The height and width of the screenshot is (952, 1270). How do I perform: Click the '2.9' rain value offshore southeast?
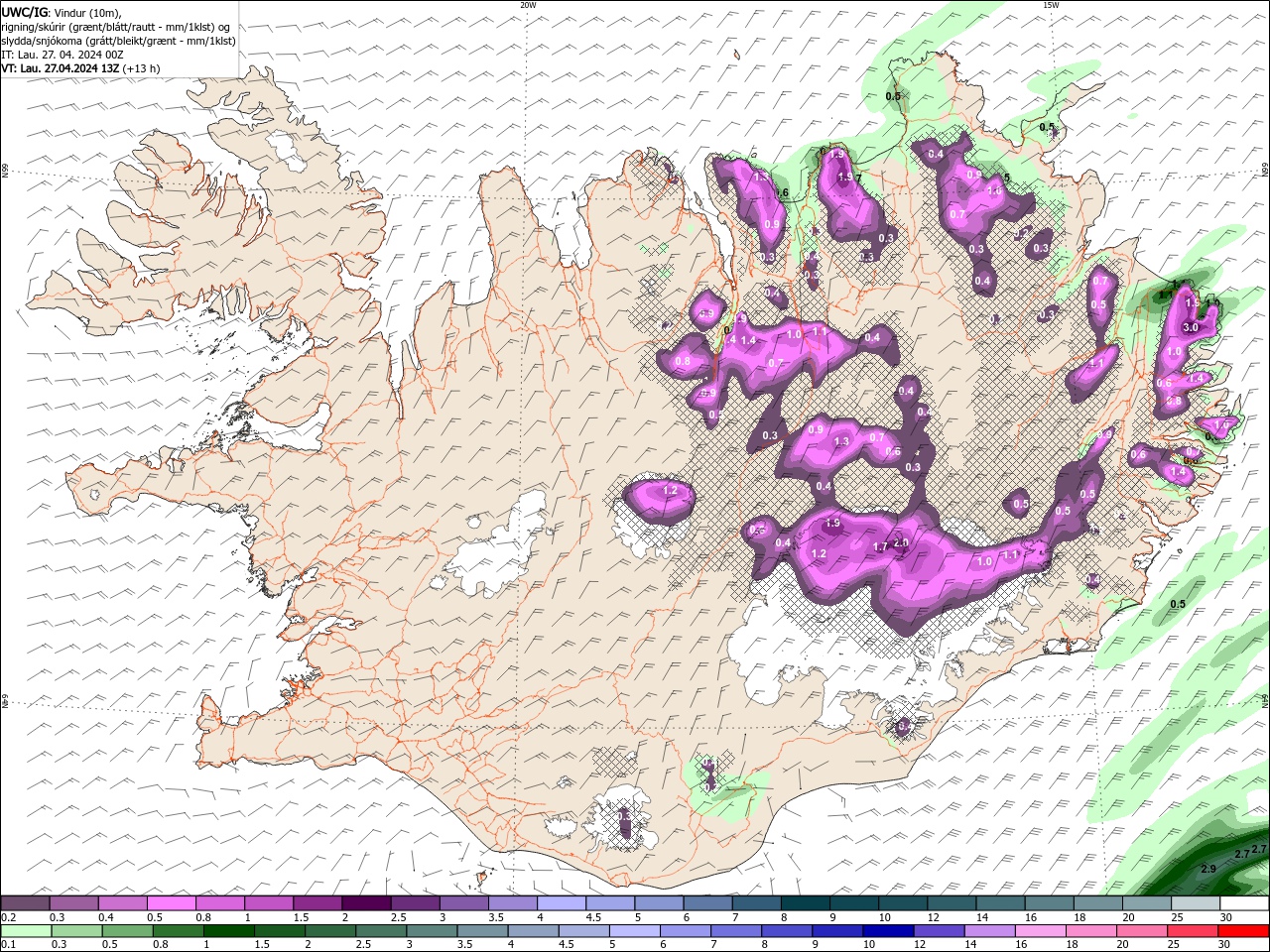point(1208,869)
